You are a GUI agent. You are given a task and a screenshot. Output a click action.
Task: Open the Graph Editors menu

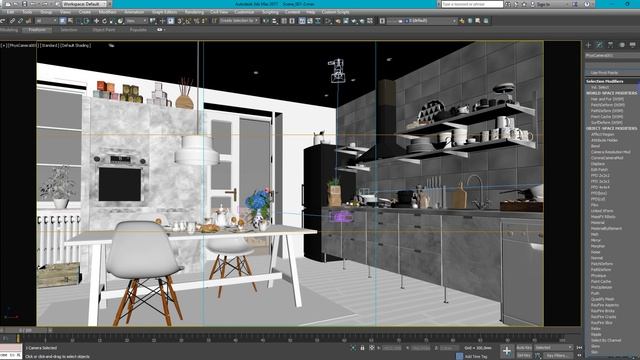(x=164, y=12)
